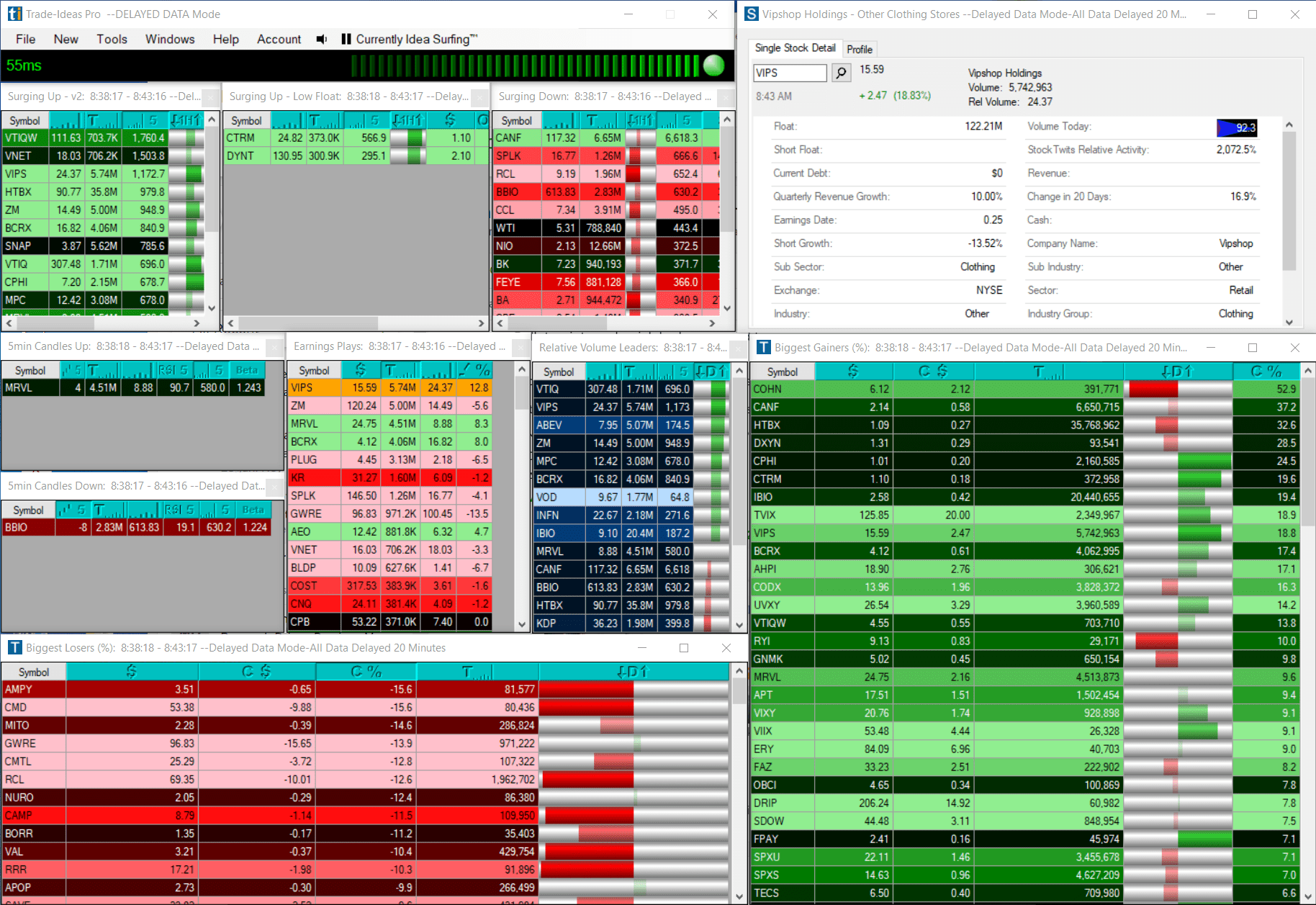Sort Biggest Gainers by change dollars (C $) column

933,372
